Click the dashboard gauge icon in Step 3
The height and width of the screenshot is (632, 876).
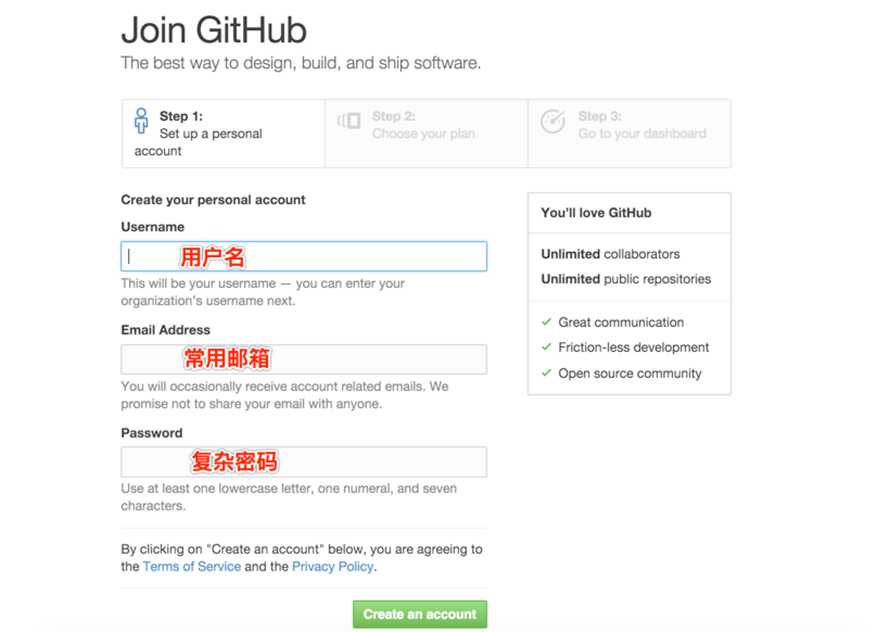pyautogui.click(x=553, y=121)
